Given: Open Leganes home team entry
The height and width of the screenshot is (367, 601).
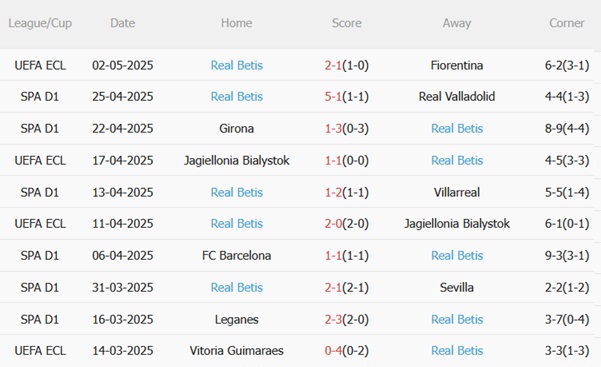Looking at the screenshot, I should pos(236,319).
